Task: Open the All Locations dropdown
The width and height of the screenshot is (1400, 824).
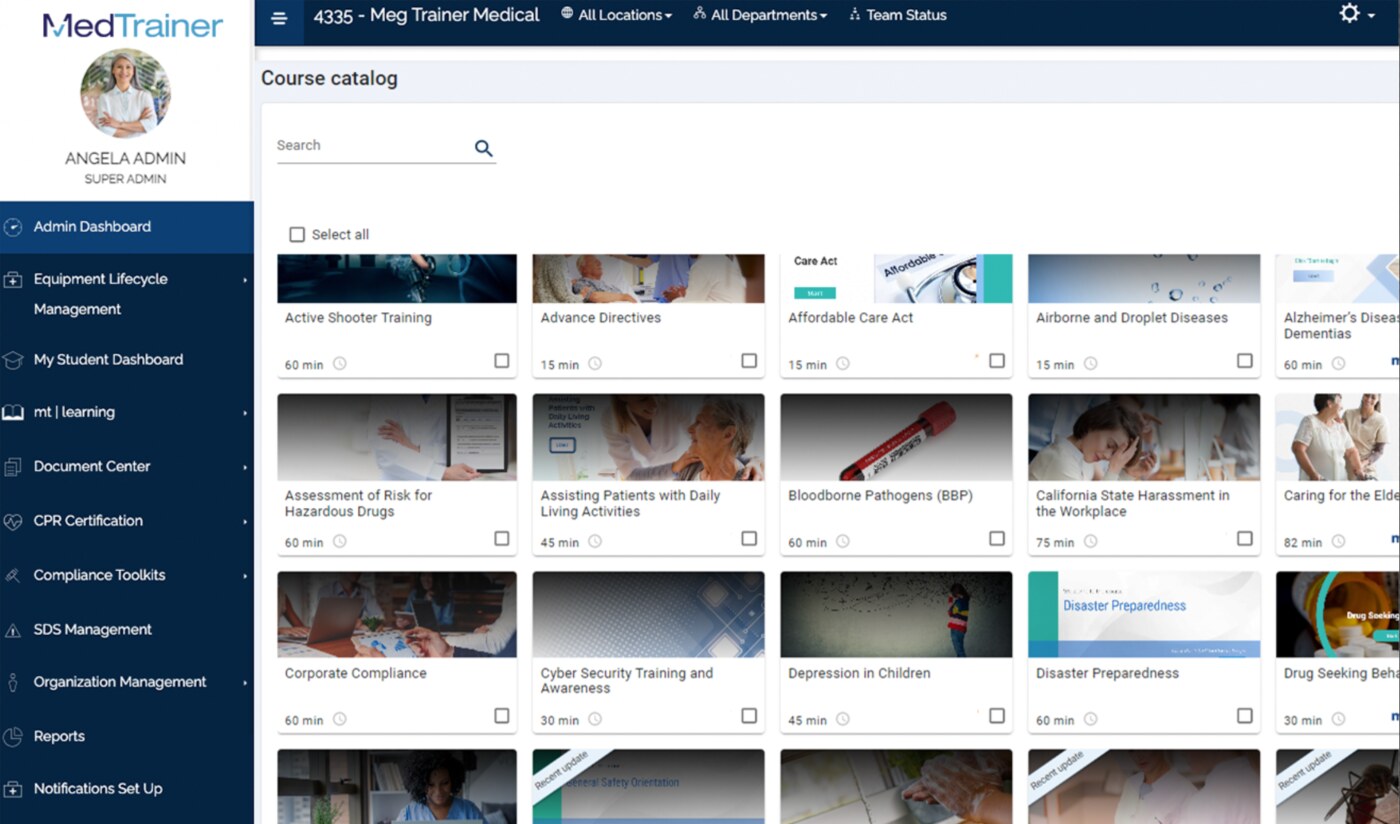Action: [616, 15]
